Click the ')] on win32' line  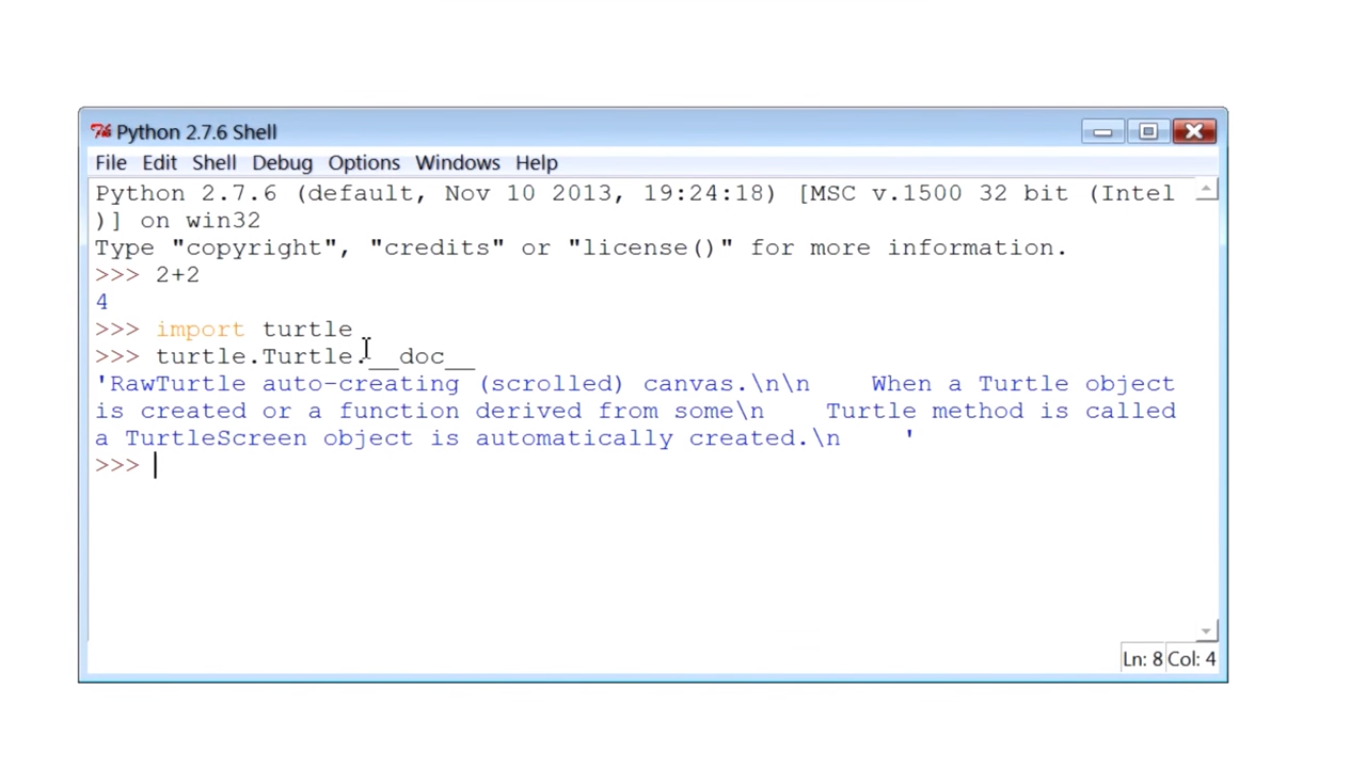coord(178,221)
